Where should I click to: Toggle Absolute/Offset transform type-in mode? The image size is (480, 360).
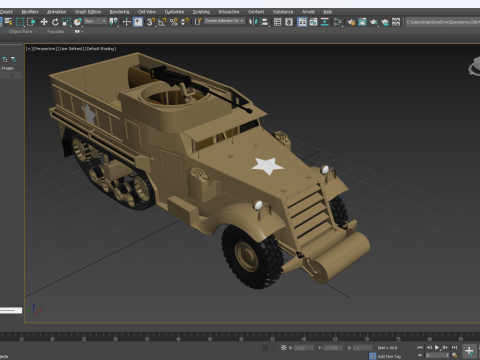283,347
